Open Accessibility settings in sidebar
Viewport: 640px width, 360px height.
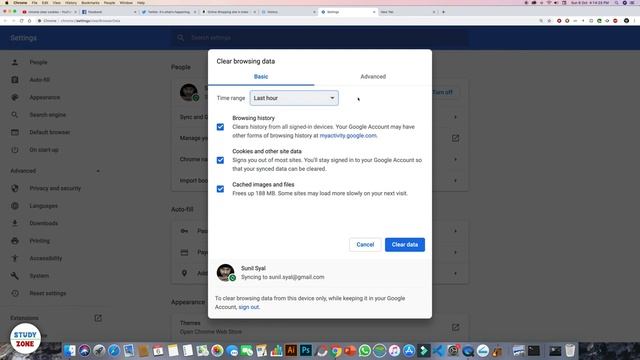(46, 258)
